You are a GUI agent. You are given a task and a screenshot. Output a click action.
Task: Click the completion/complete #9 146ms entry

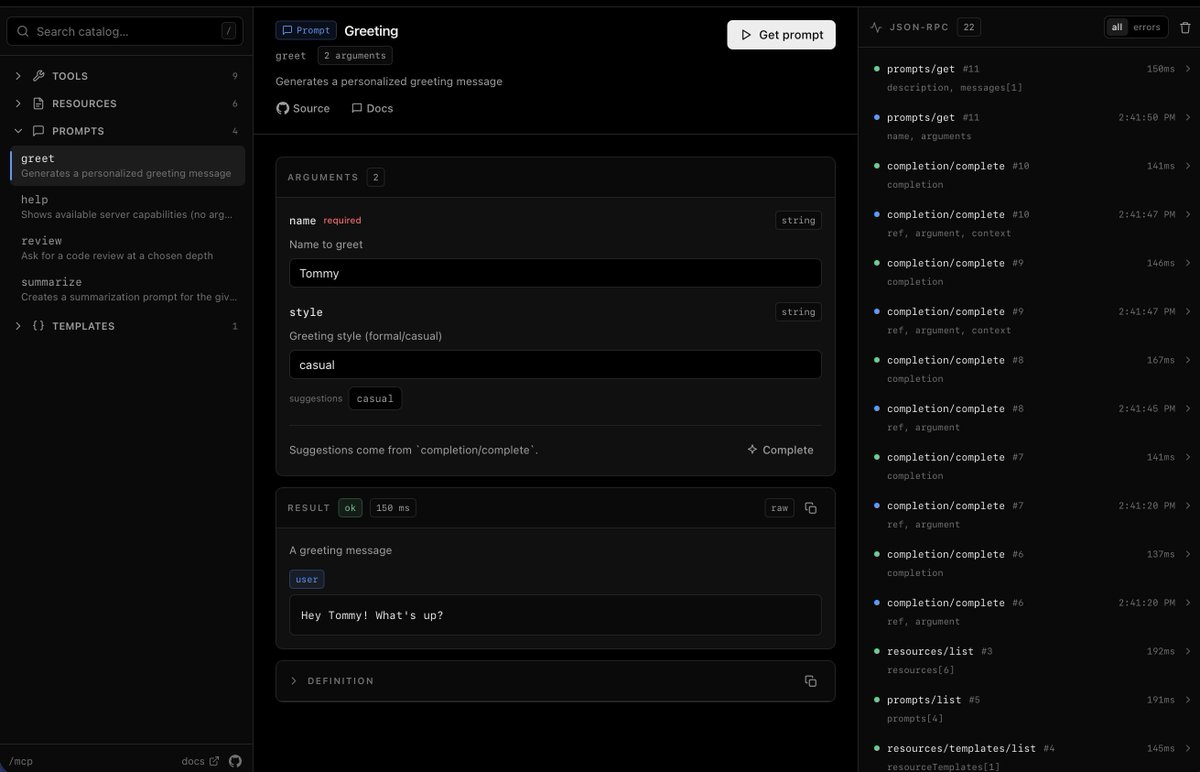(x=1030, y=272)
